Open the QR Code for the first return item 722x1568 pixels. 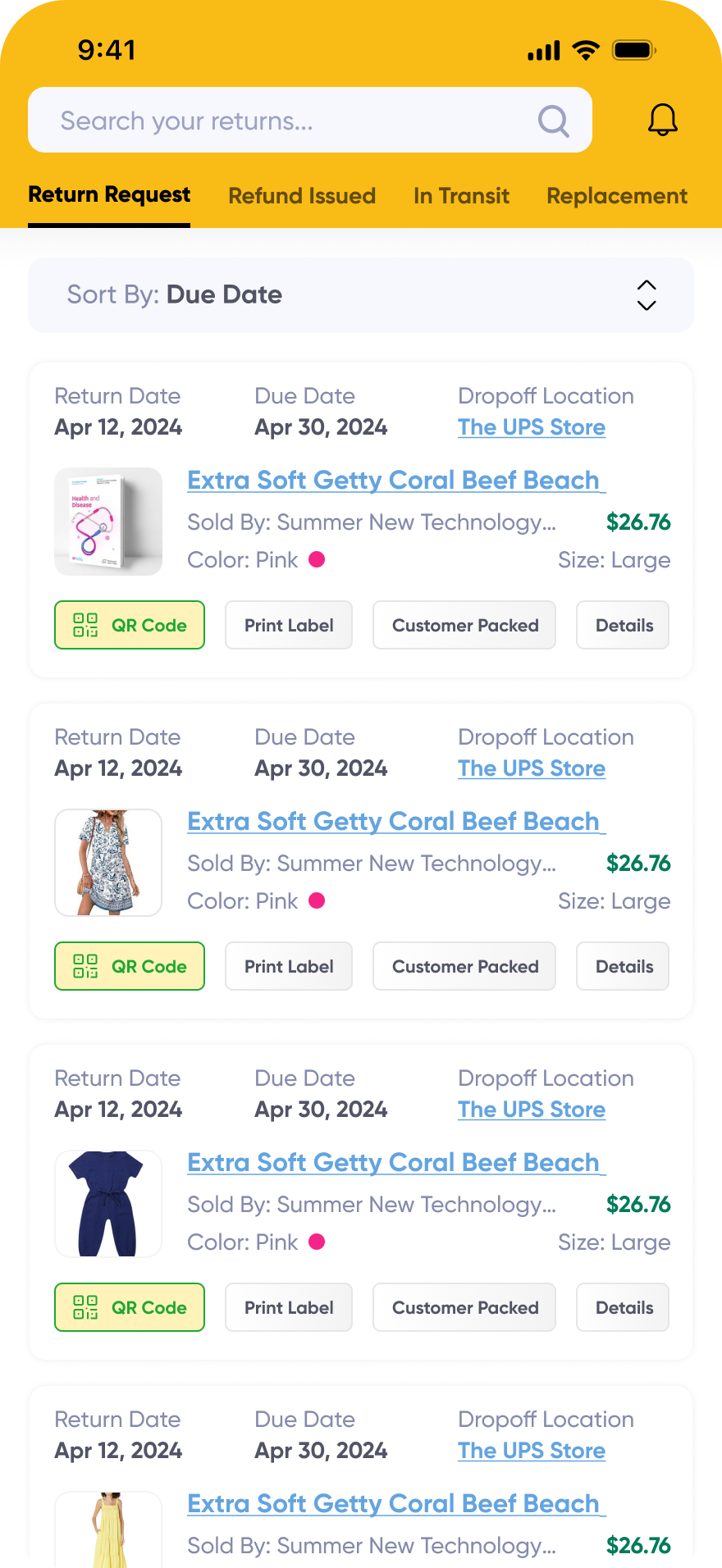129,625
